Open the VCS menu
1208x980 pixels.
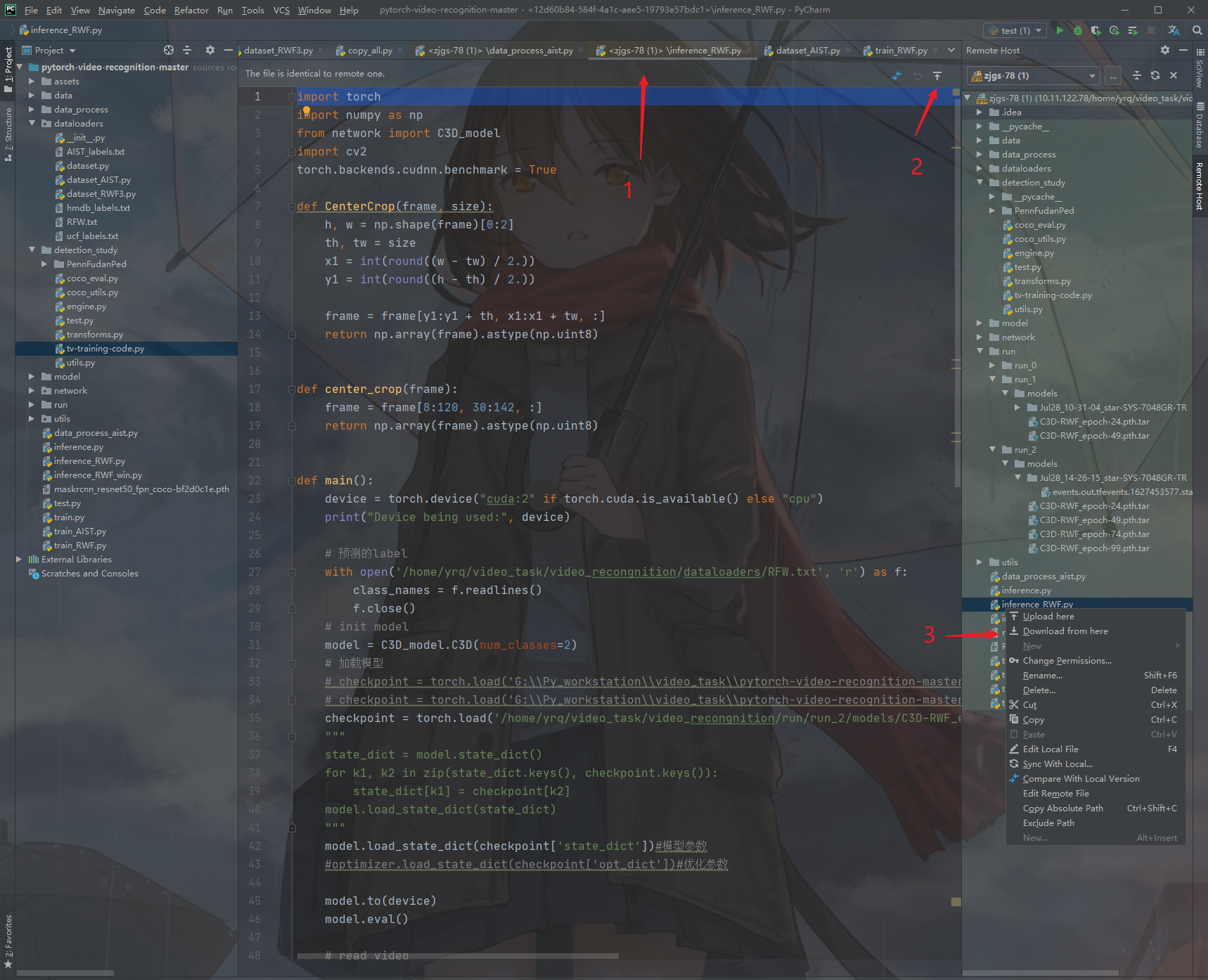(281, 10)
